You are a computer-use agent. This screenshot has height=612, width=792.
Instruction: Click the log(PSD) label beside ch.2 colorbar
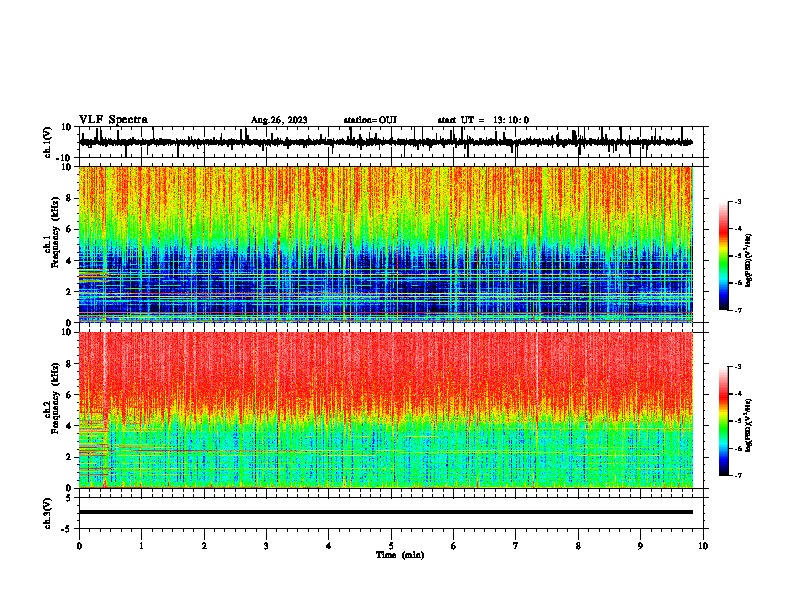[748, 425]
